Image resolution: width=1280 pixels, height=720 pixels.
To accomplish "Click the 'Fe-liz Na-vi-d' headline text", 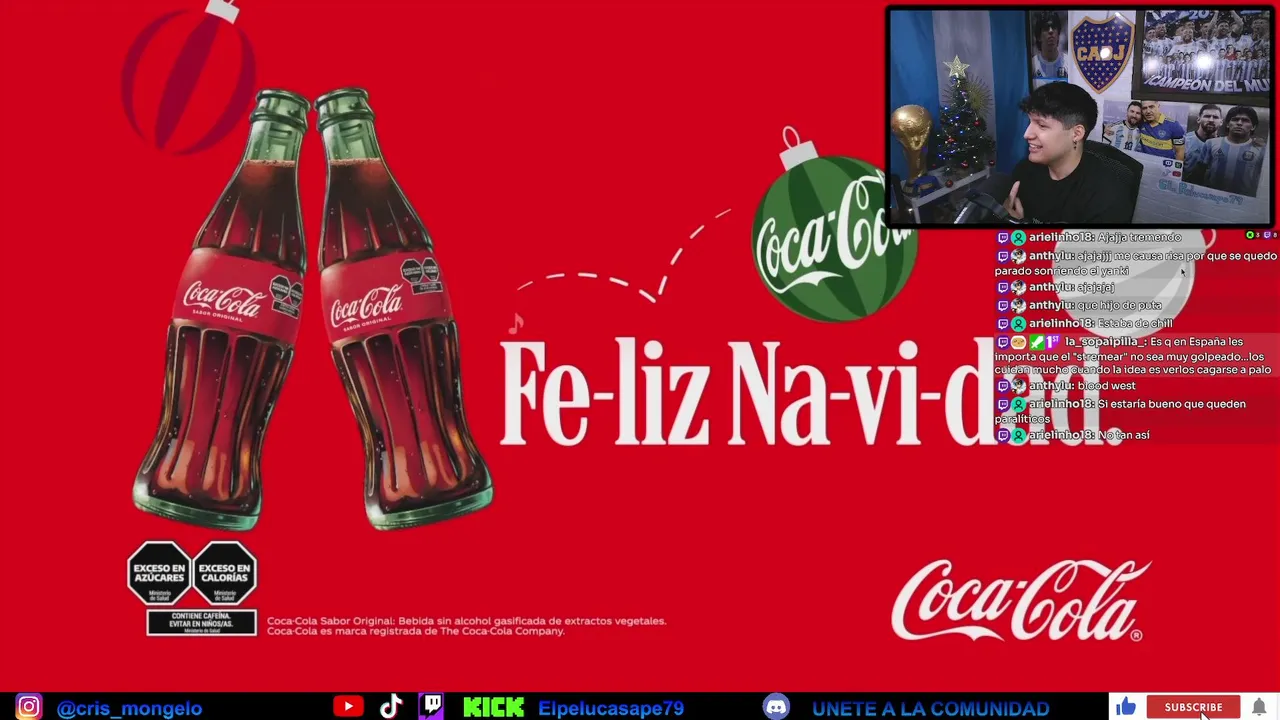I will [x=747, y=393].
